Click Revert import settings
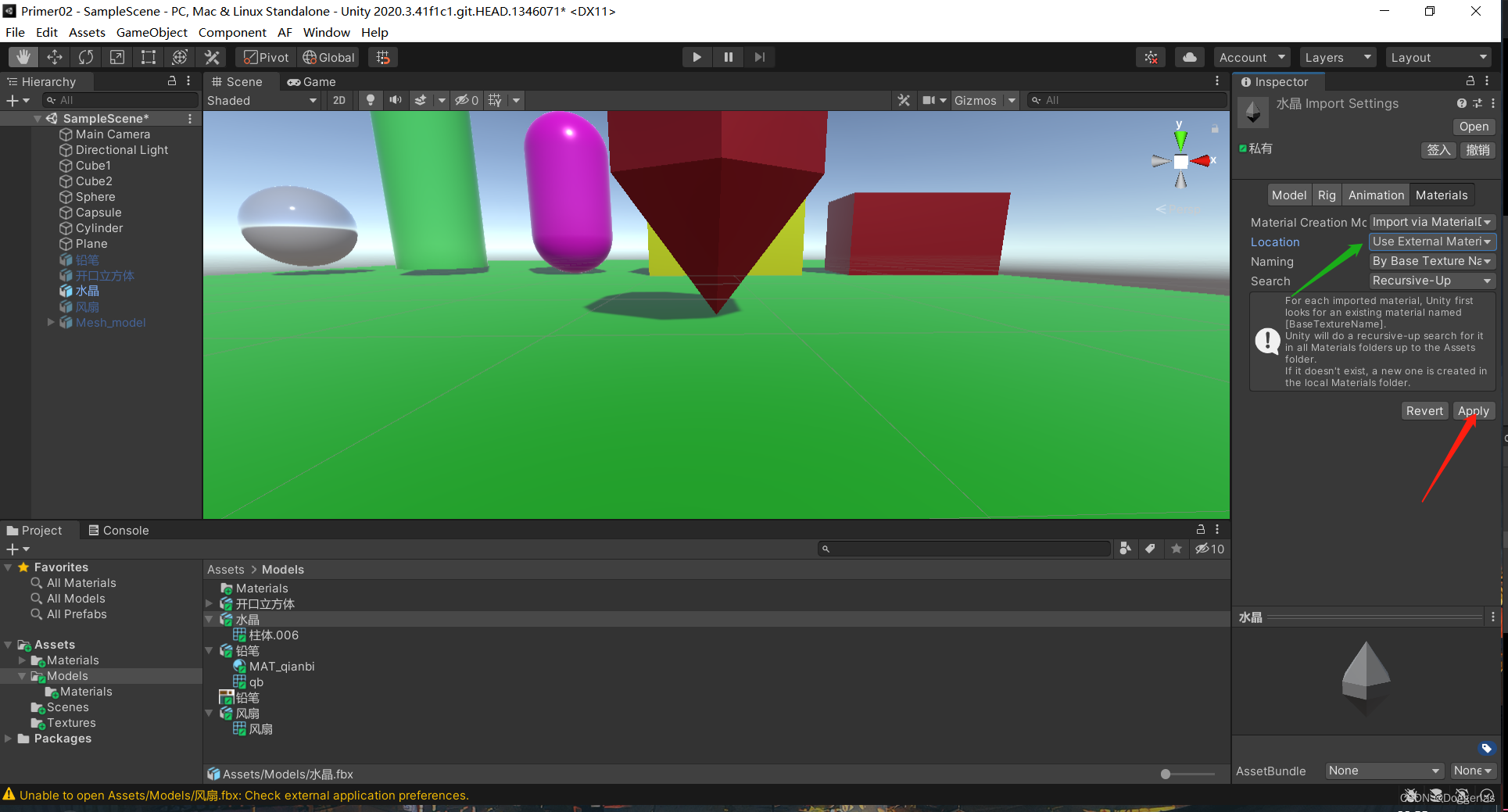 1424,410
